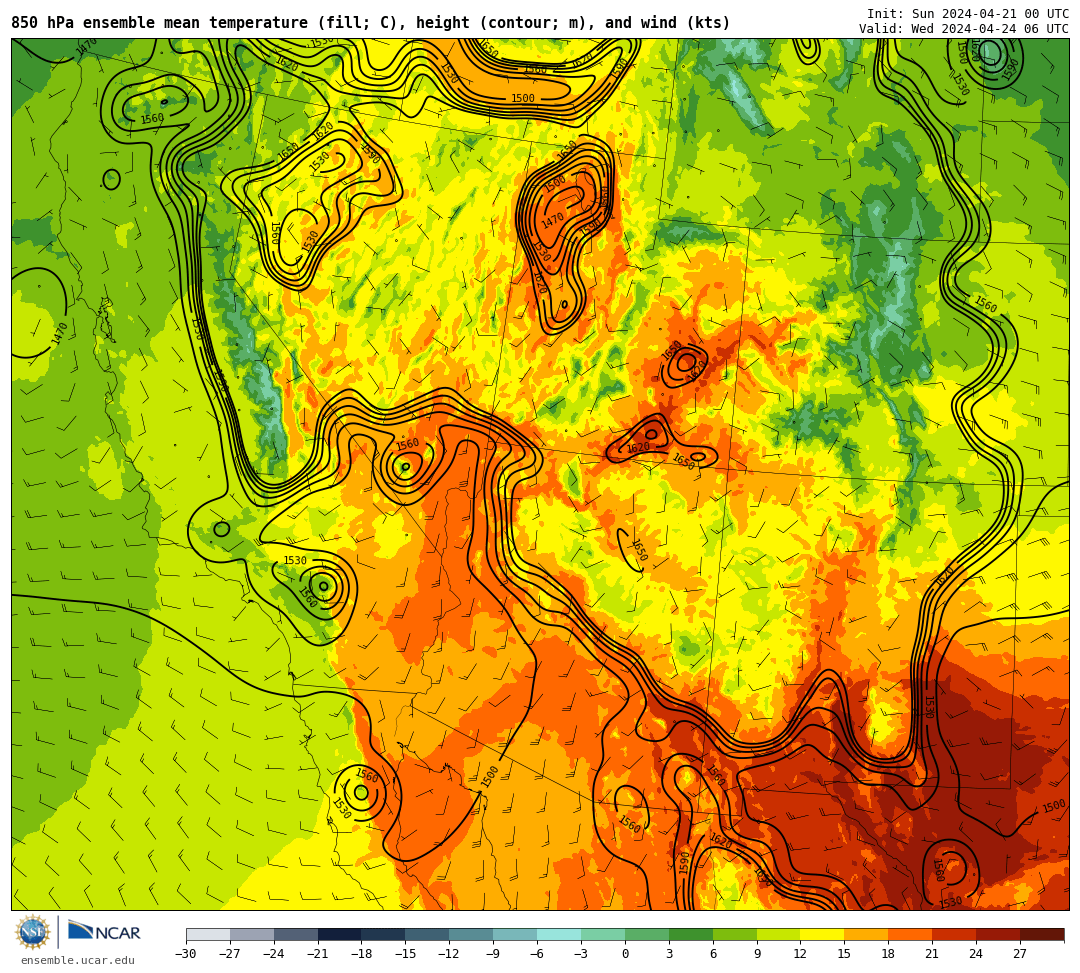Pick the aqua swatch between -6 and -3
Viewport: 1080px width, 973px height.
559,934
